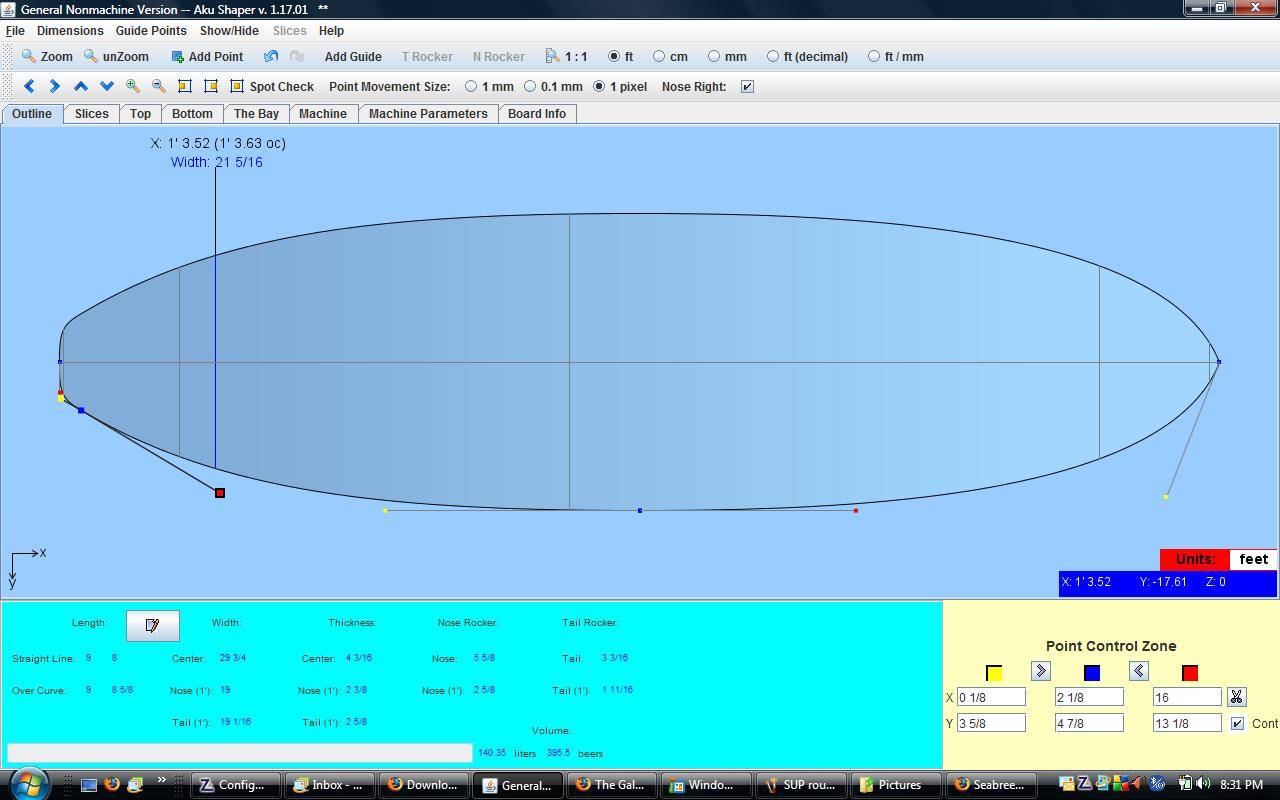Click the edit length pencil button
Image resolution: width=1280 pixels, height=800 pixels.
coord(152,625)
